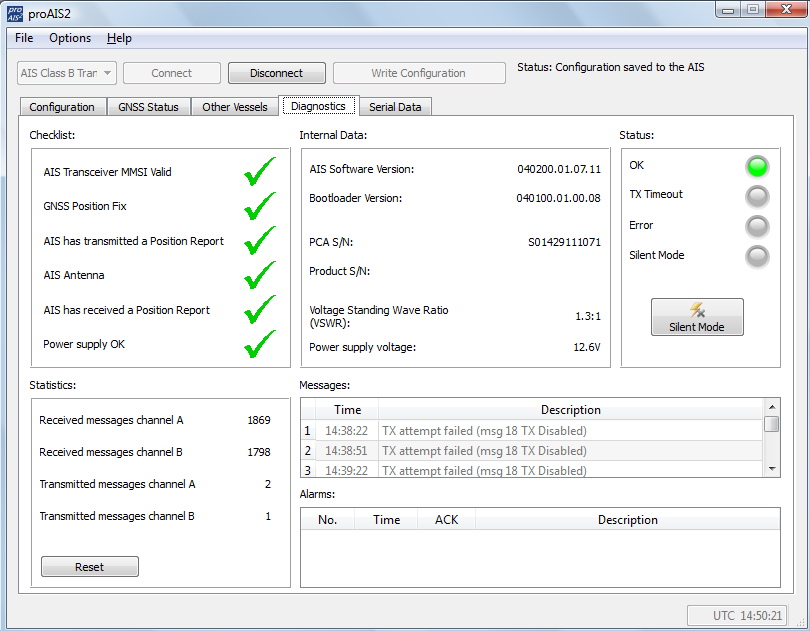Click the Description column header in Messages

click(x=570, y=410)
